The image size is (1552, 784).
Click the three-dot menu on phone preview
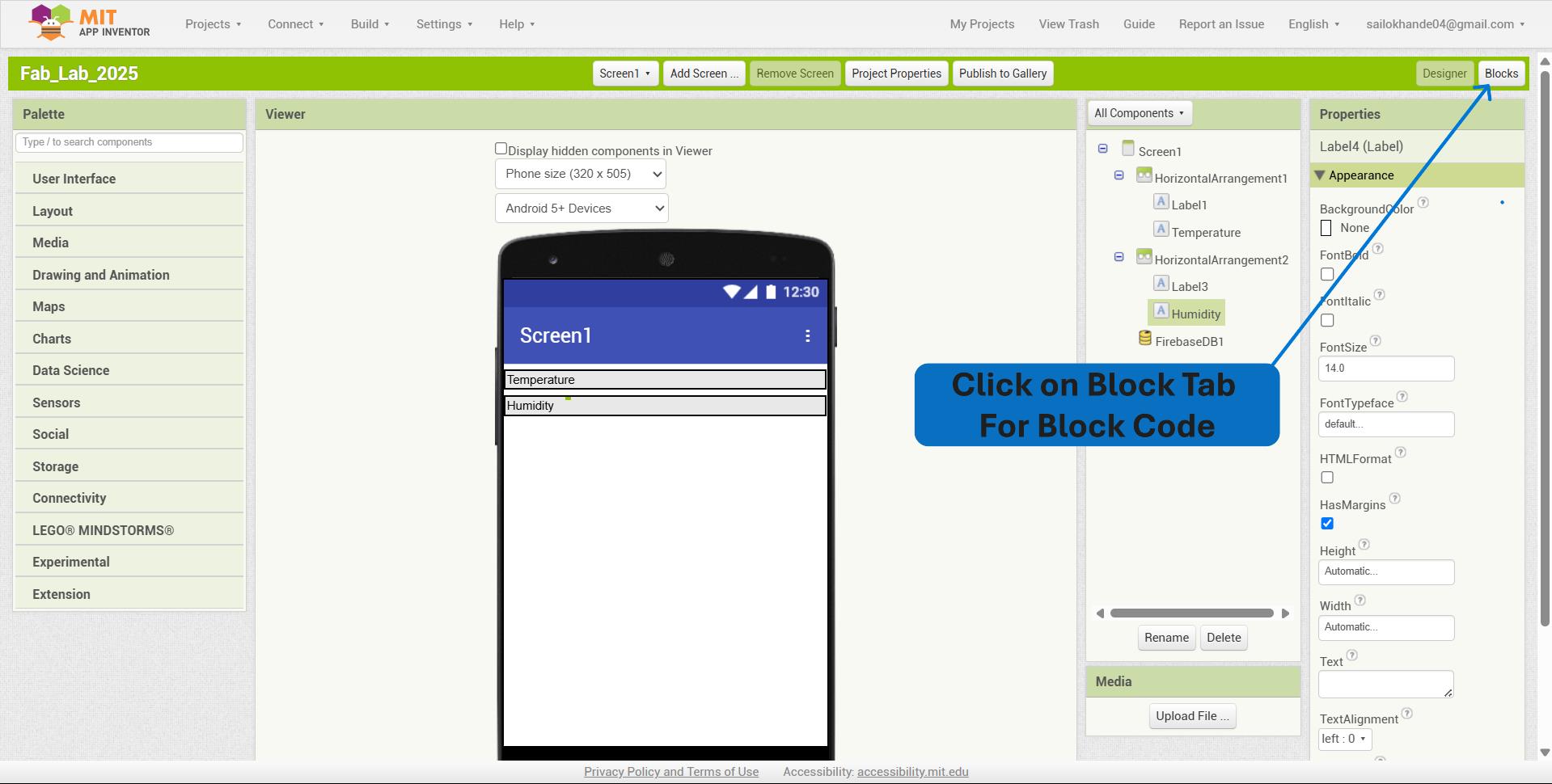(807, 336)
